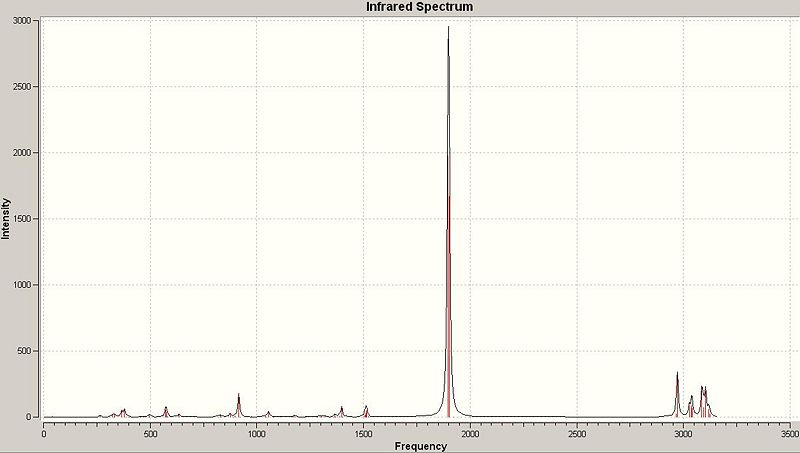
Task: Click the 'Infrared Spectrum' chart title
Action: [419, 7]
